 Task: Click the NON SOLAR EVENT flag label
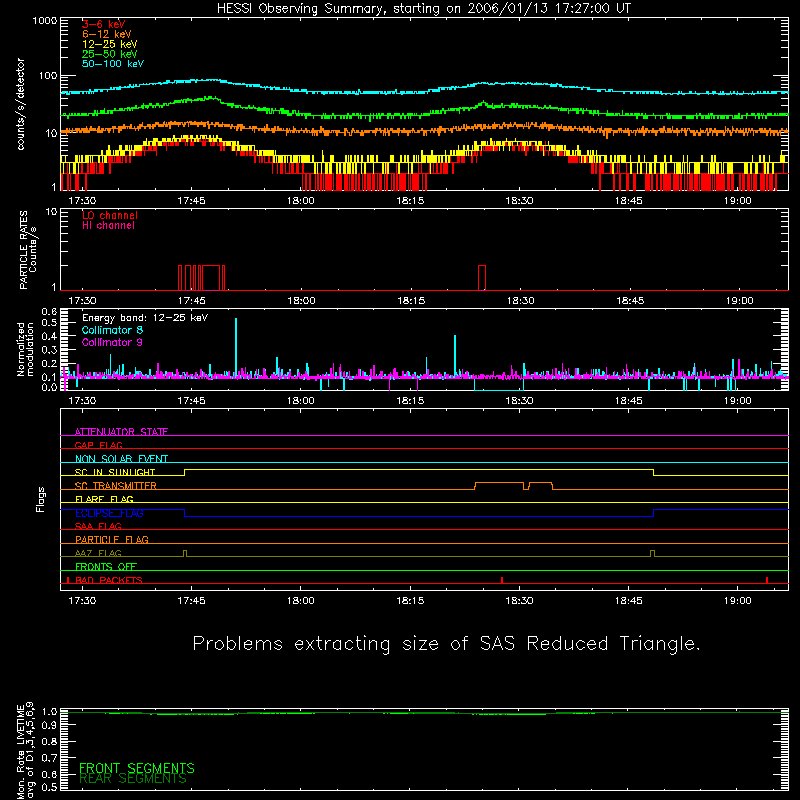tap(121, 459)
